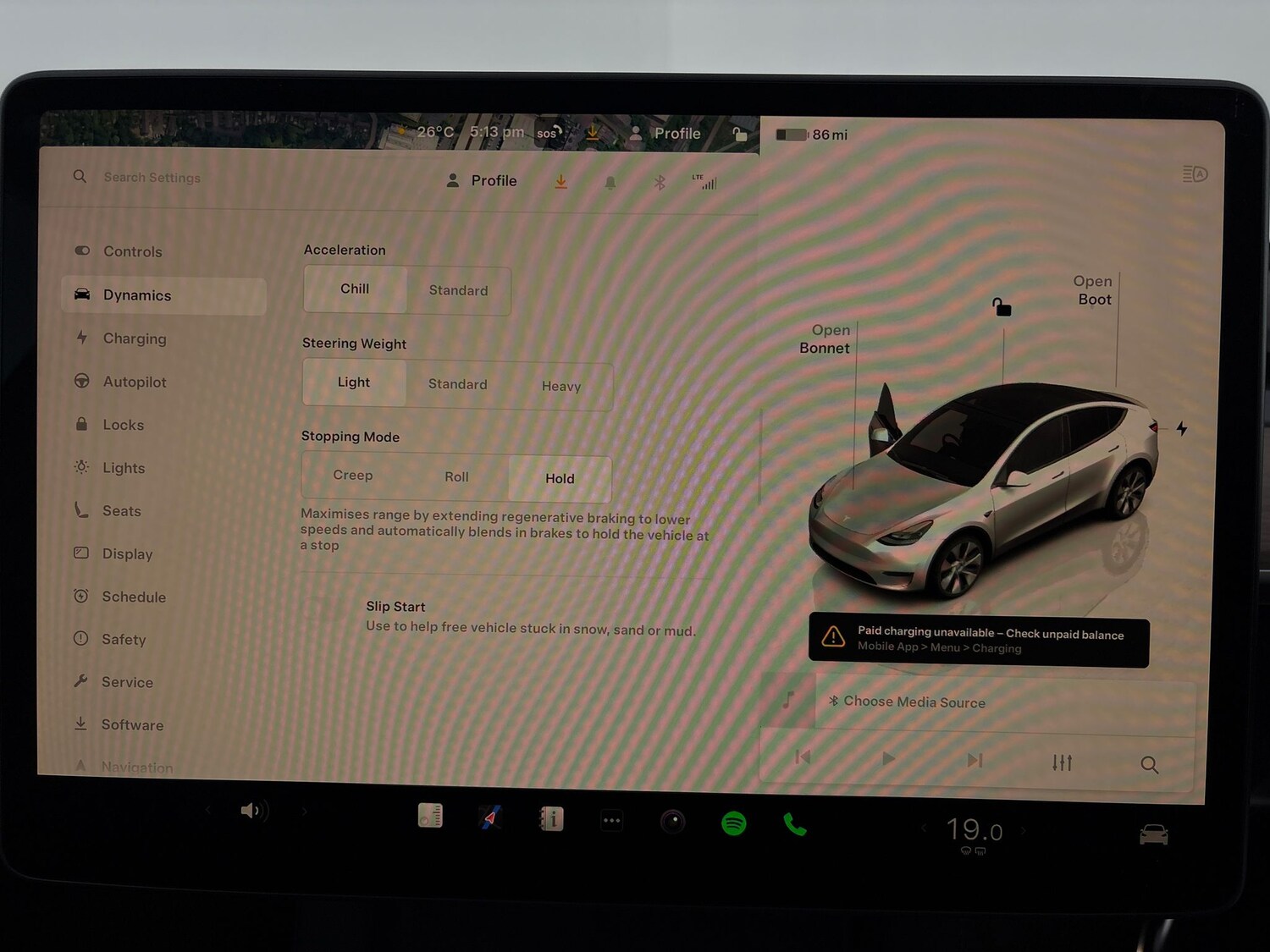
Task: Launch Spotify from the dock
Action: [x=734, y=823]
